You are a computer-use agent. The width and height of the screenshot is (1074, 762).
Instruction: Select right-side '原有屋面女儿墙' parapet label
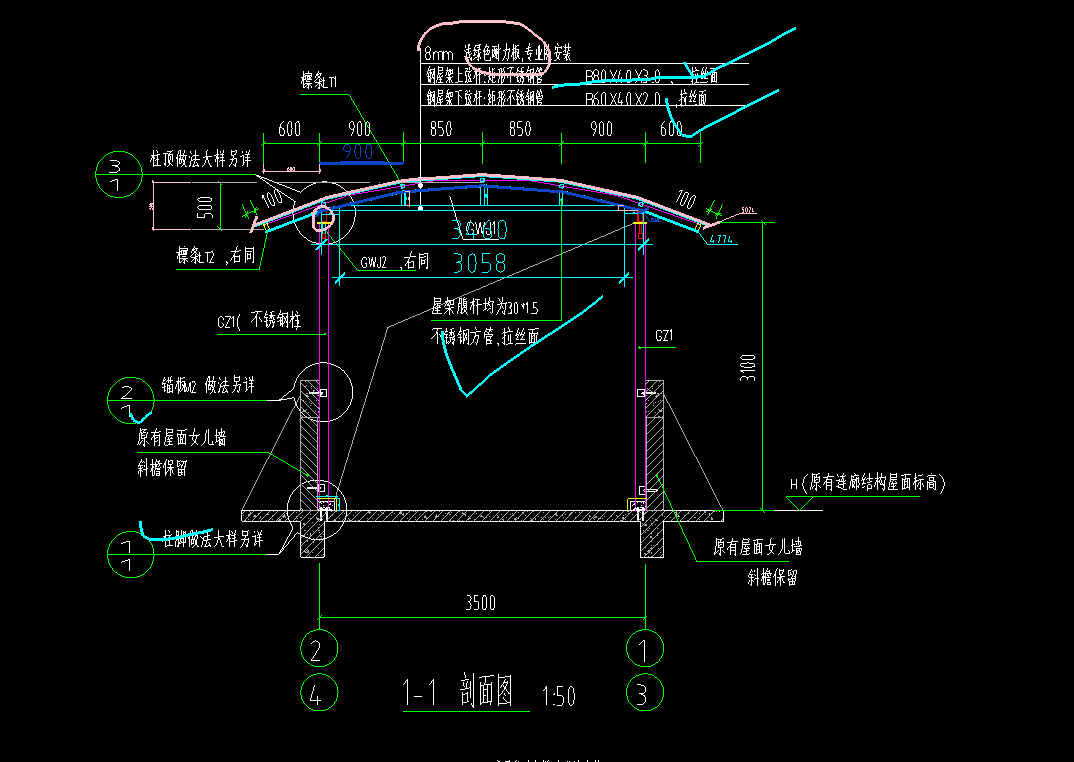pyautogui.click(x=758, y=547)
